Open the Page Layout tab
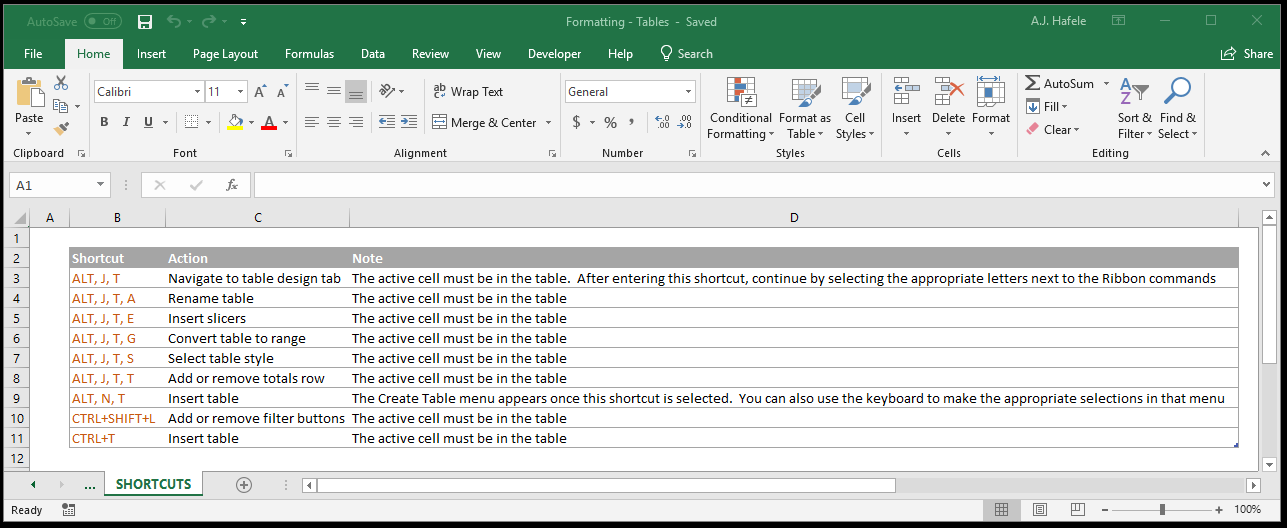 (225, 54)
